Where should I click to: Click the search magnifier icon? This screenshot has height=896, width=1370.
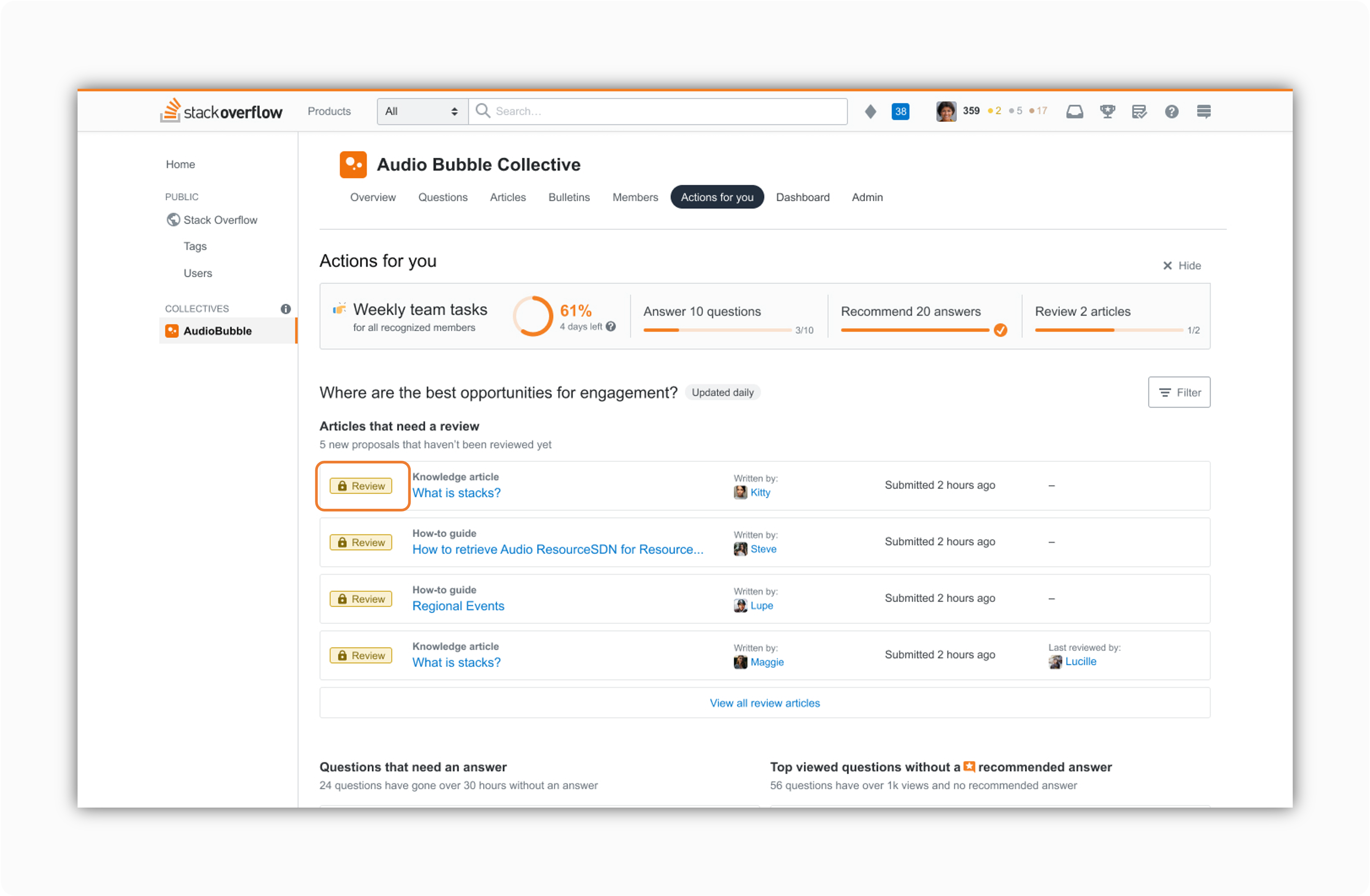coord(483,111)
